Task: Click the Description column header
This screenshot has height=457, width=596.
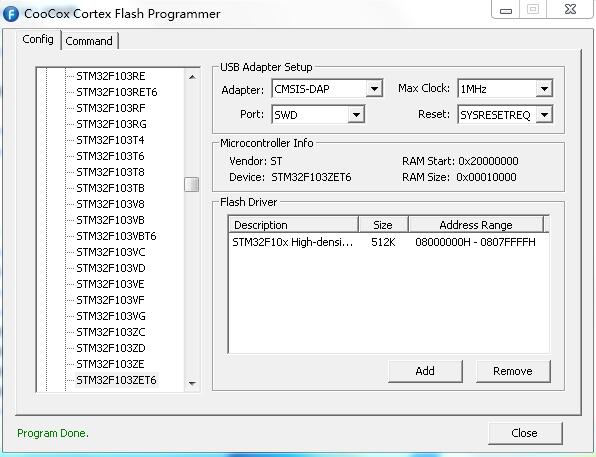Action: [x=293, y=225]
